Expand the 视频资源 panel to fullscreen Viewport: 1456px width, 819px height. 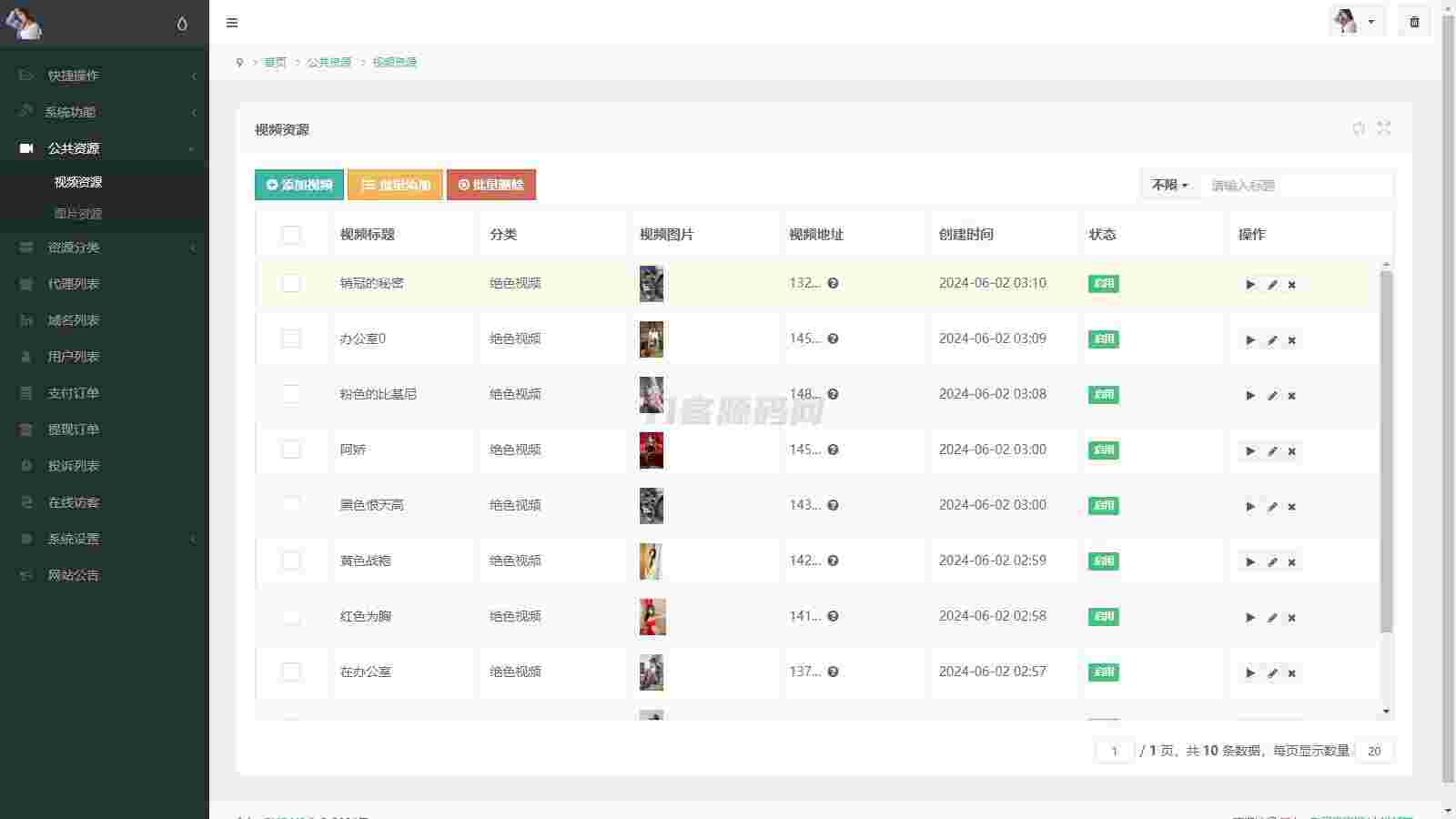click(1384, 128)
